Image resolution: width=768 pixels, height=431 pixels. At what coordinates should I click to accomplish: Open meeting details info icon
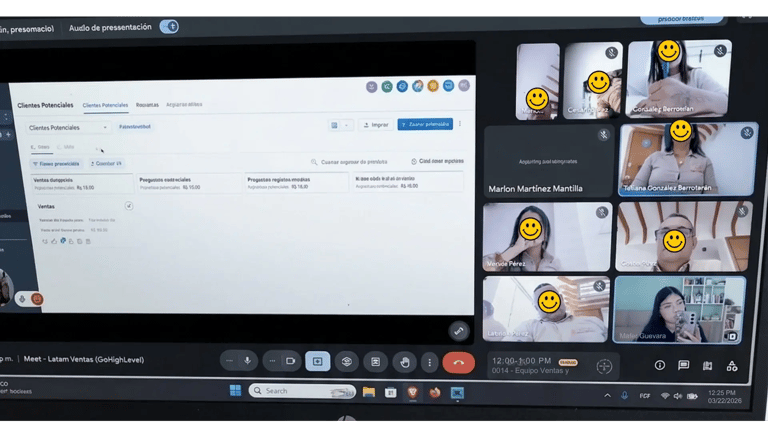[x=660, y=365]
